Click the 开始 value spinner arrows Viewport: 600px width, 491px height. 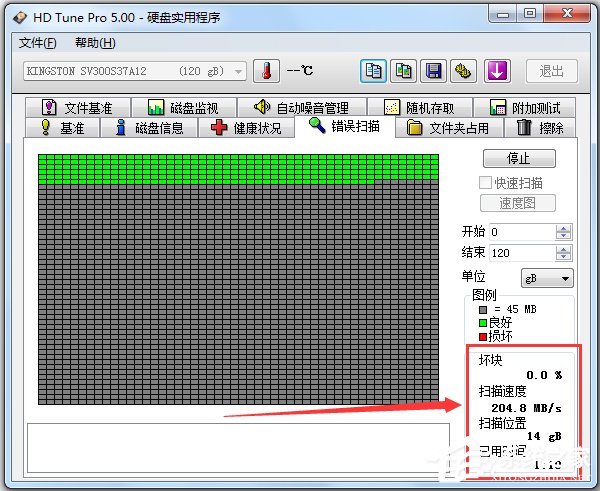[564, 232]
